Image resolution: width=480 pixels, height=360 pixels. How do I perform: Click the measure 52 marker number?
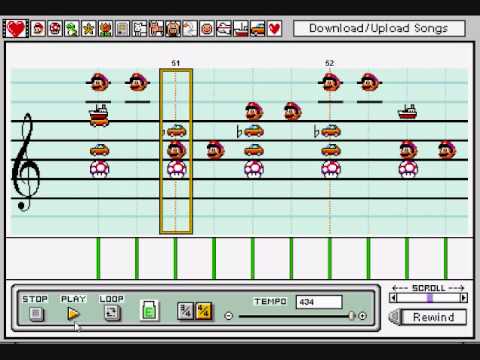[329, 63]
